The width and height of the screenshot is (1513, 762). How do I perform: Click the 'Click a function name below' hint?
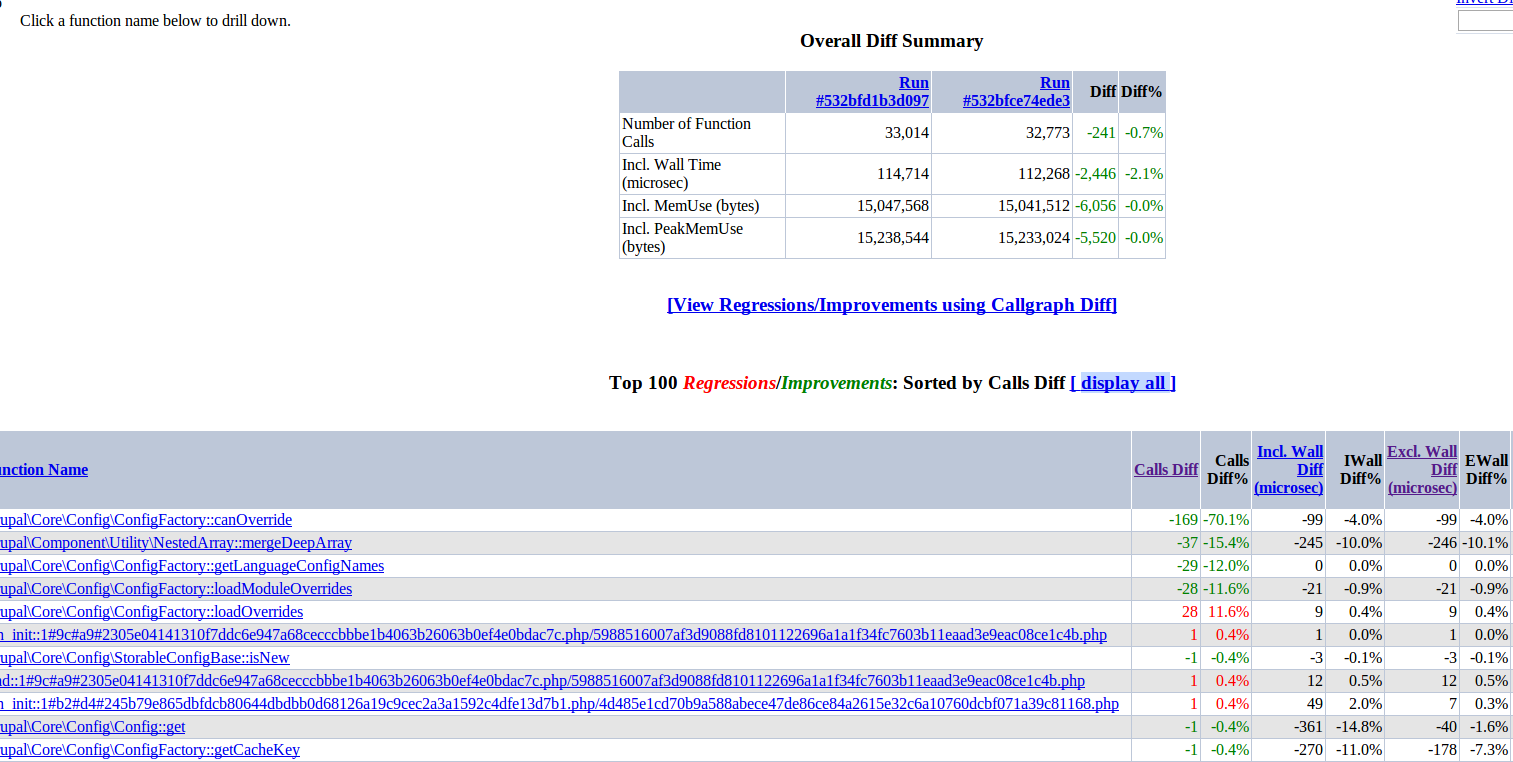[x=155, y=20]
